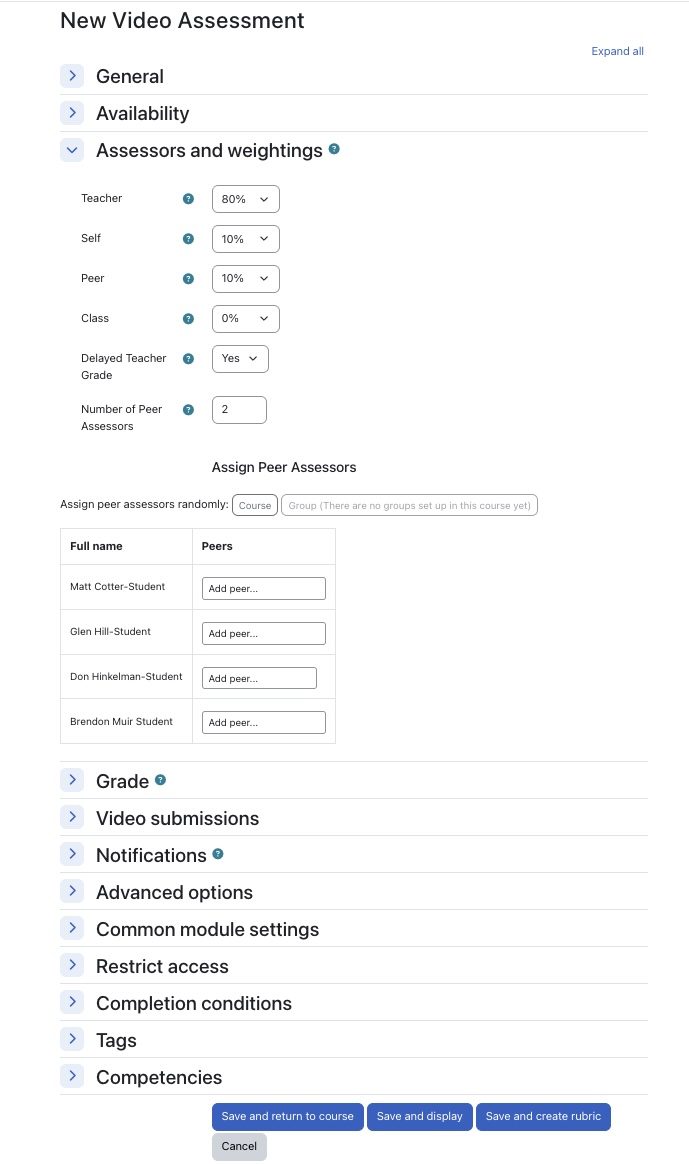Open help icon for Delayed Teacher Grade
The width and height of the screenshot is (689, 1164).
[x=189, y=359]
